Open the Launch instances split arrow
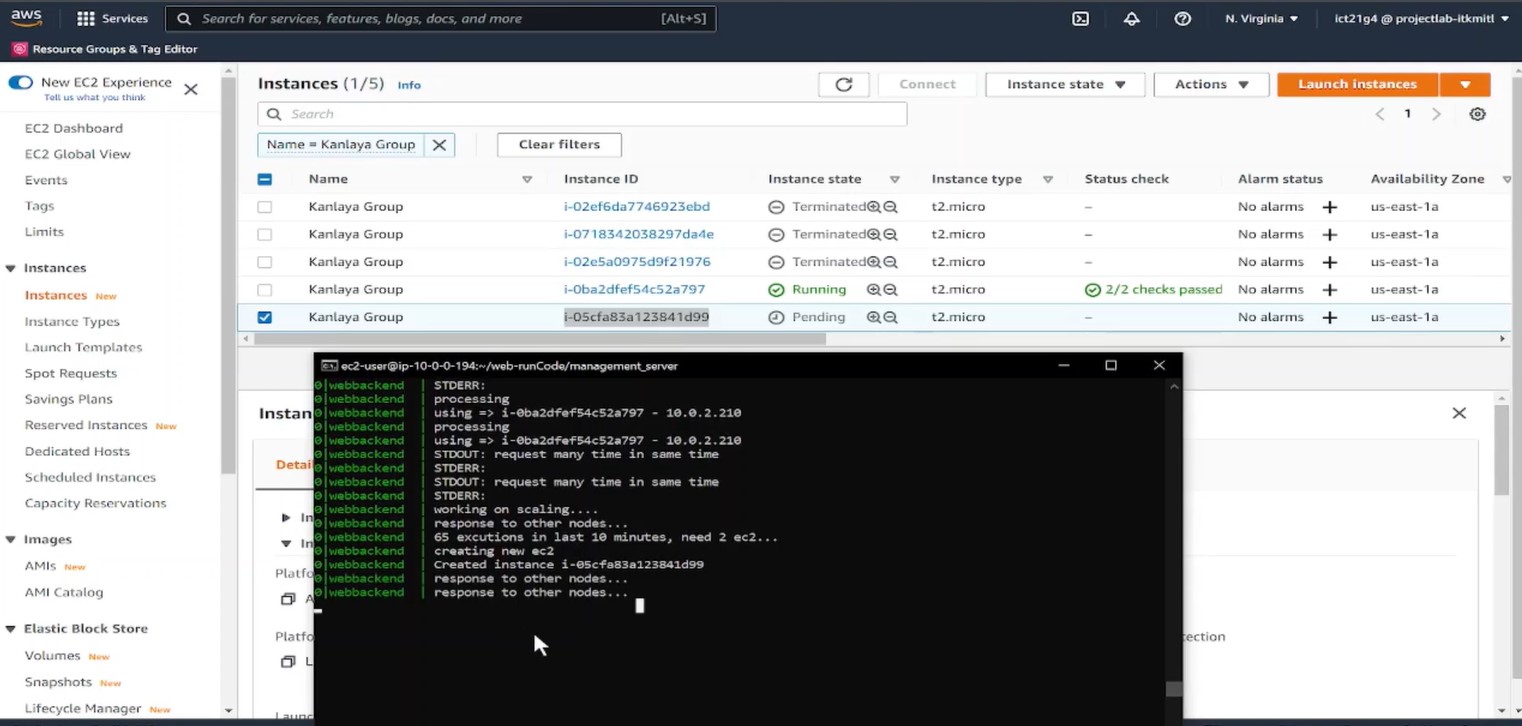Viewport: 1522px width, 726px height. coord(1465,85)
